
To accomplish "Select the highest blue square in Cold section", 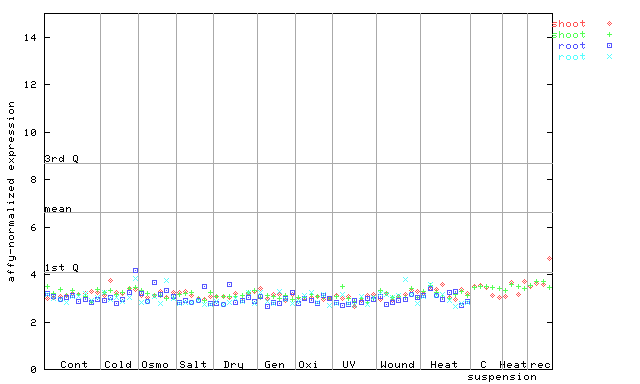I will click(136, 270).
